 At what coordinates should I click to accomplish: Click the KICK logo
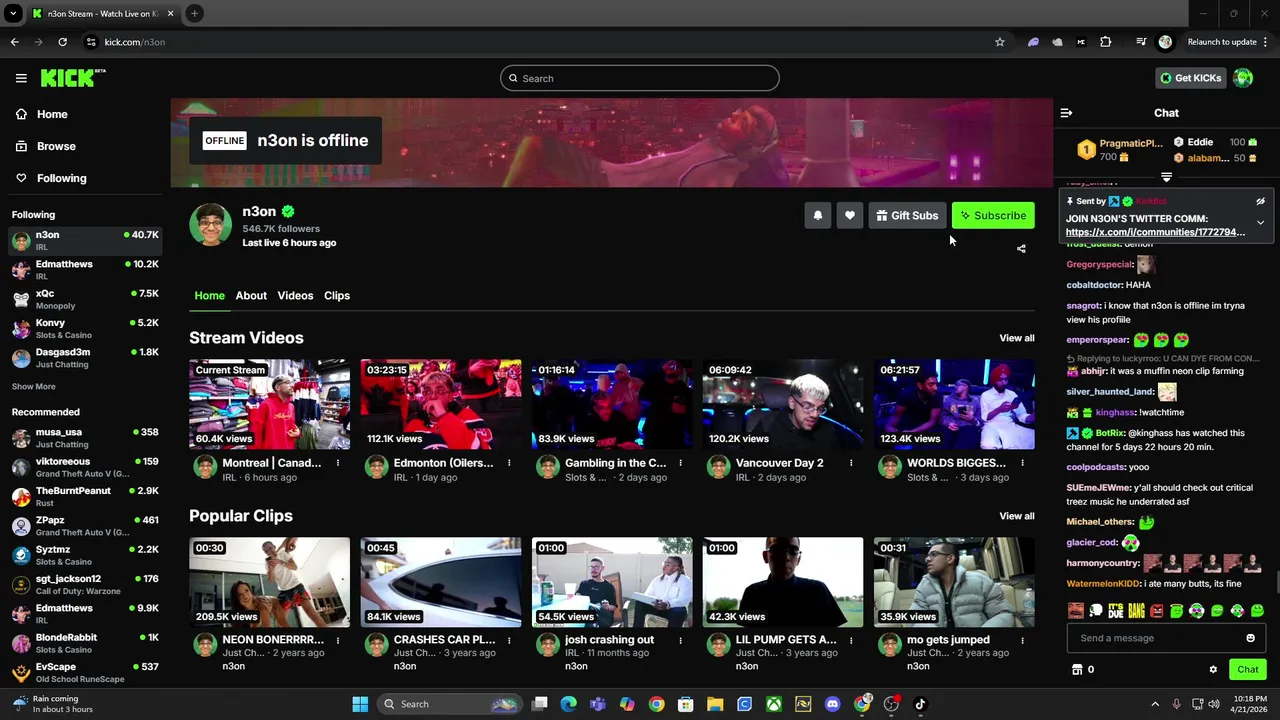point(72,78)
